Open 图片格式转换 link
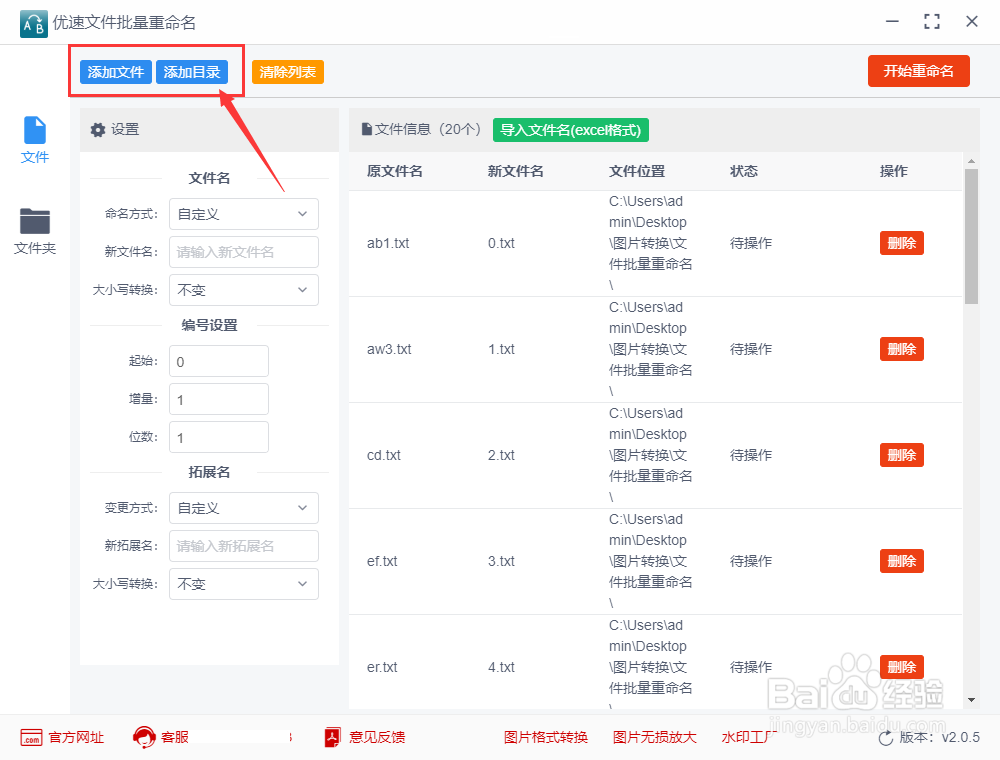Screen dimensions: 1000x760 coord(546,738)
